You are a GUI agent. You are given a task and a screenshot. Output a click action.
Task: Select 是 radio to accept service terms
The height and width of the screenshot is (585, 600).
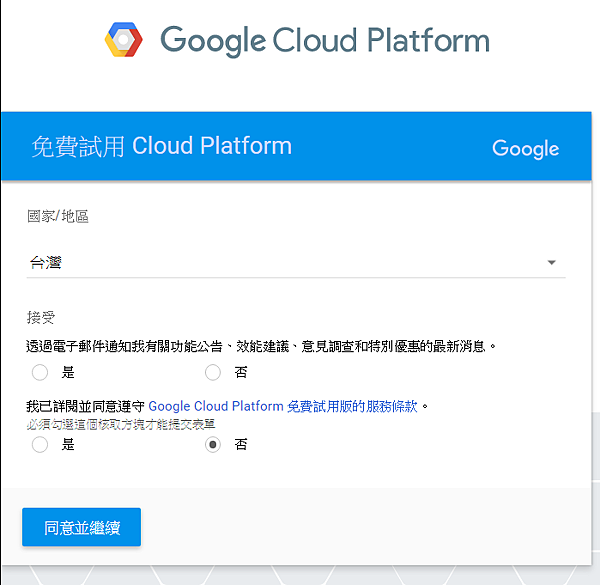pyautogui.click(x=40, y=445)
